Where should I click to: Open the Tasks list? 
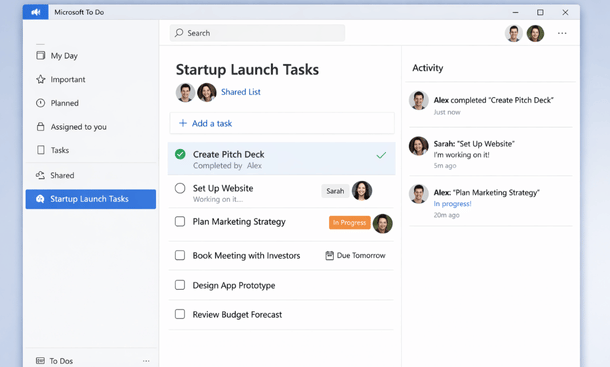pos(60,150)
